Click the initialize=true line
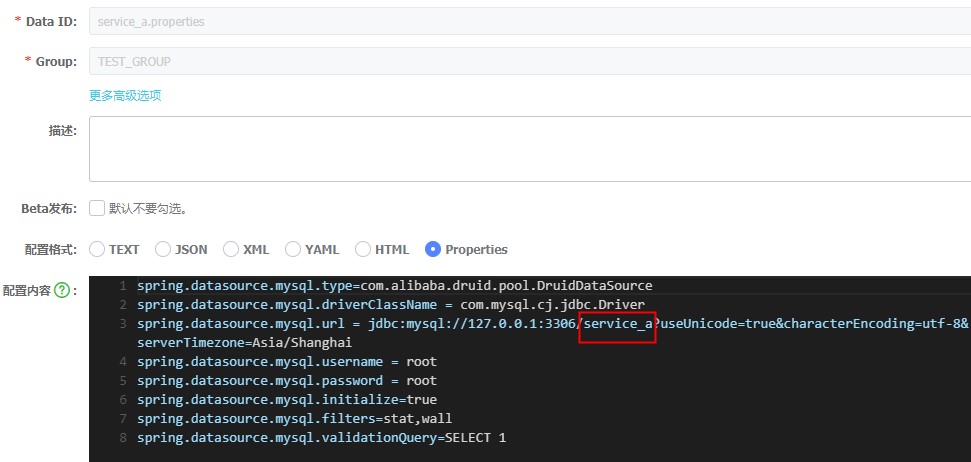 (287, 399)
